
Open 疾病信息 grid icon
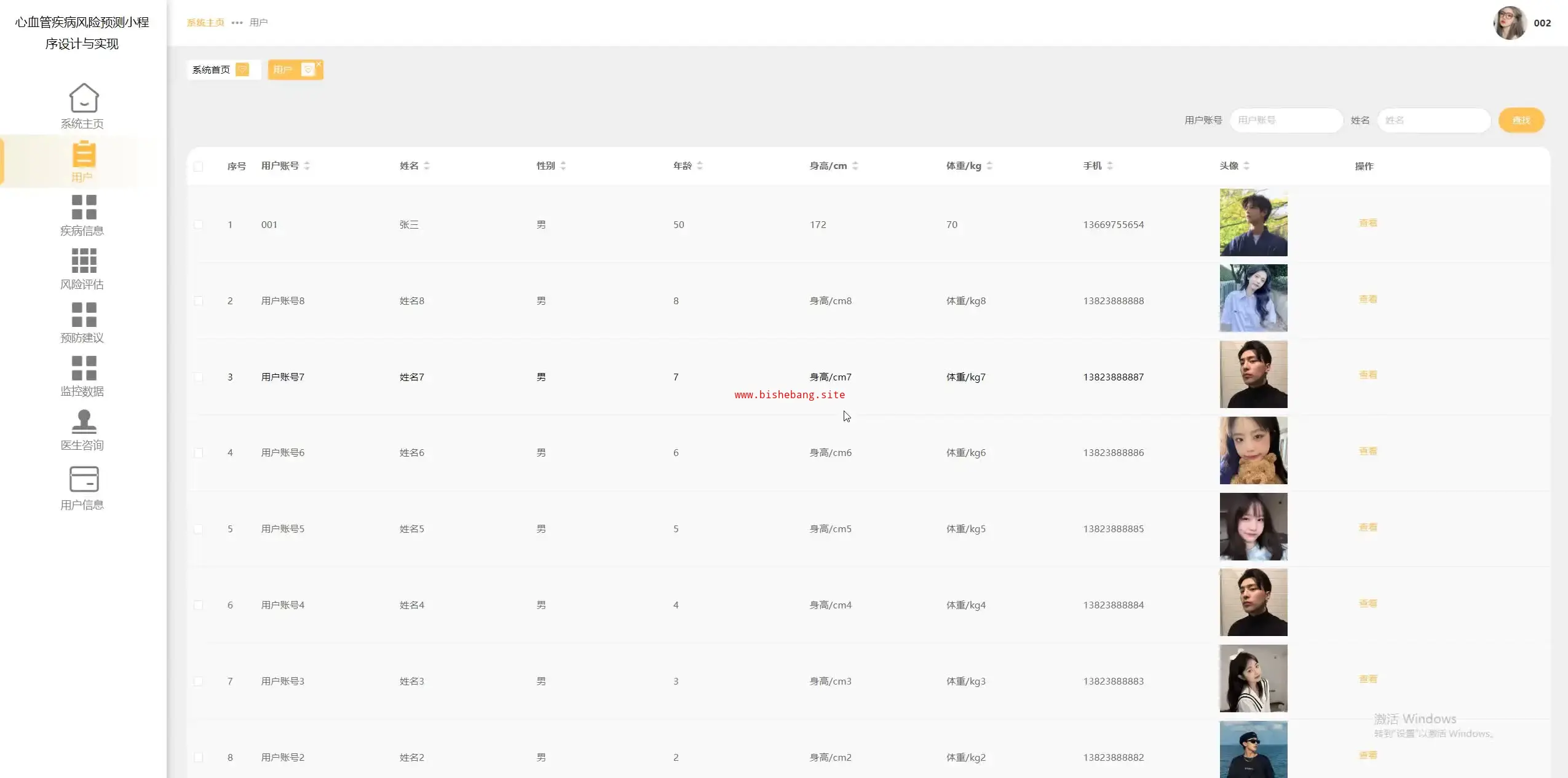click(x=84, y=208)
